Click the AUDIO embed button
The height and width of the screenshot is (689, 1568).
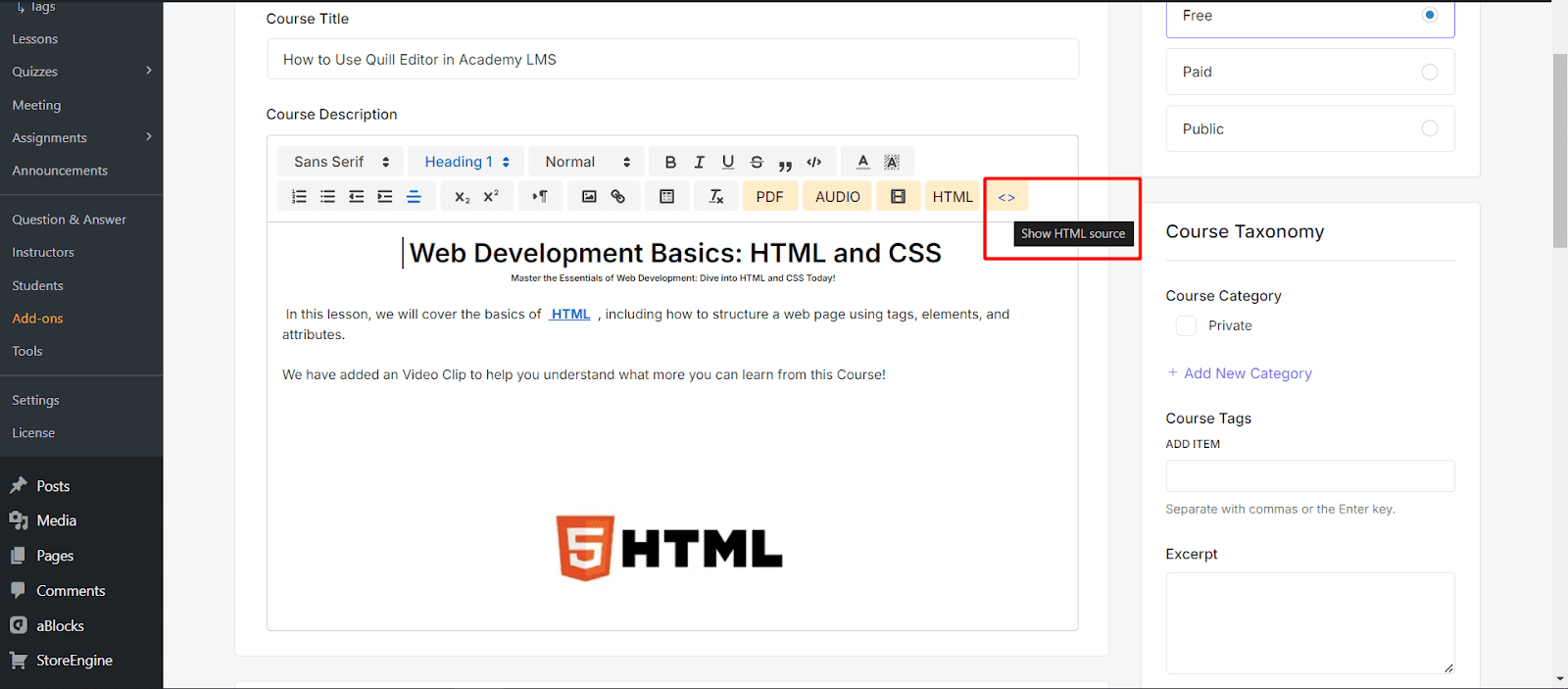pos(838,197)
